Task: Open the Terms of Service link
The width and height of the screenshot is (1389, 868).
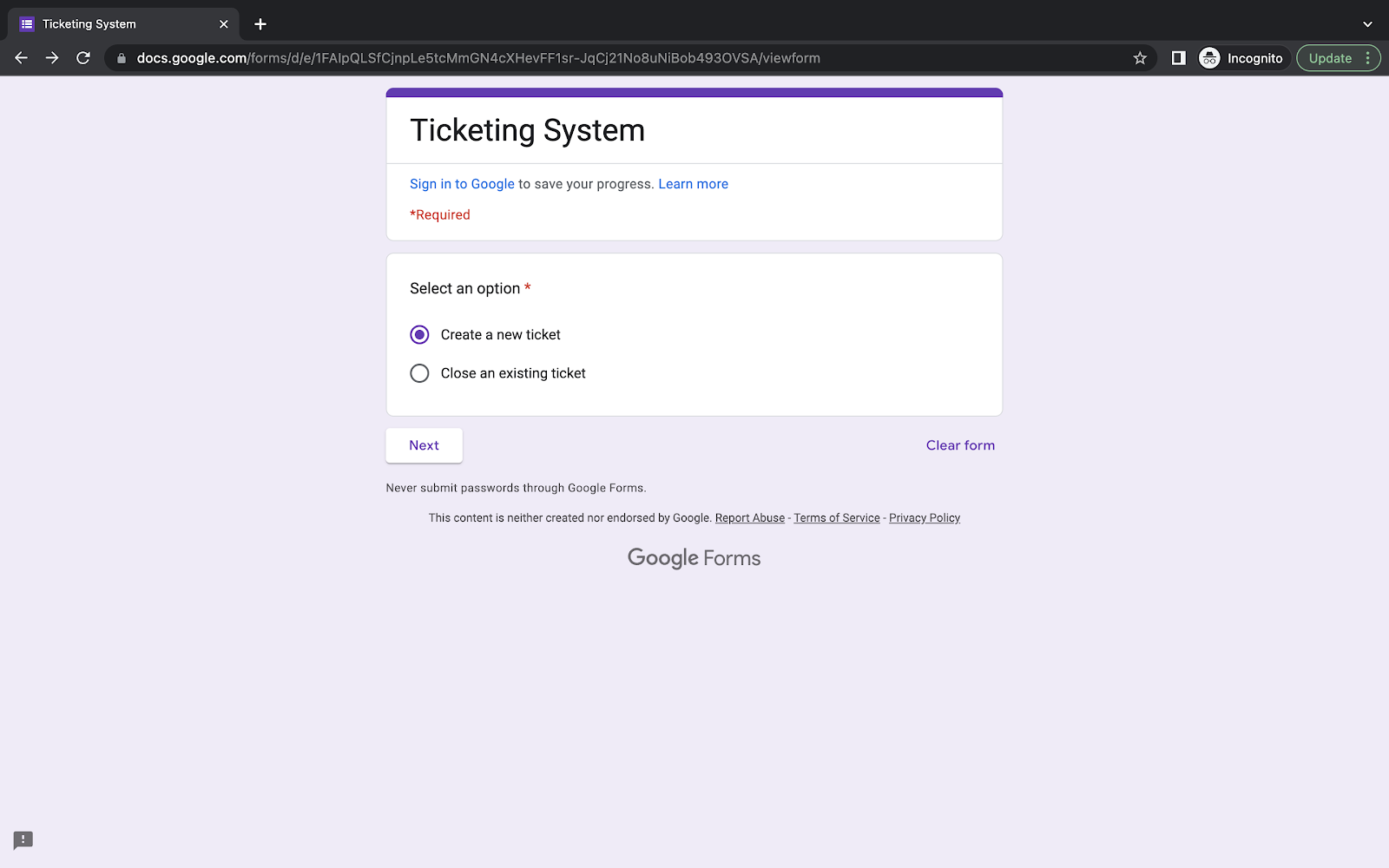Action: (837, 518)
